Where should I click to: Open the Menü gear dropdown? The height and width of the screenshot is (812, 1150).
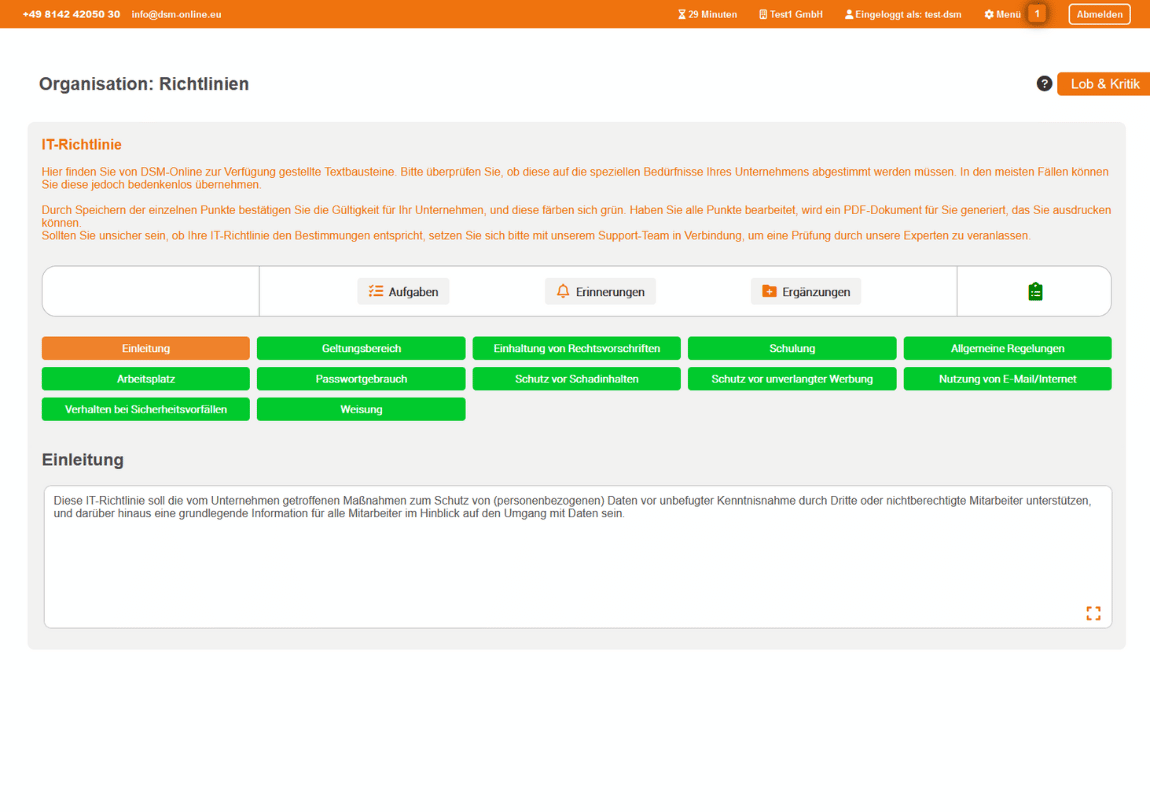click(1002, 14)
